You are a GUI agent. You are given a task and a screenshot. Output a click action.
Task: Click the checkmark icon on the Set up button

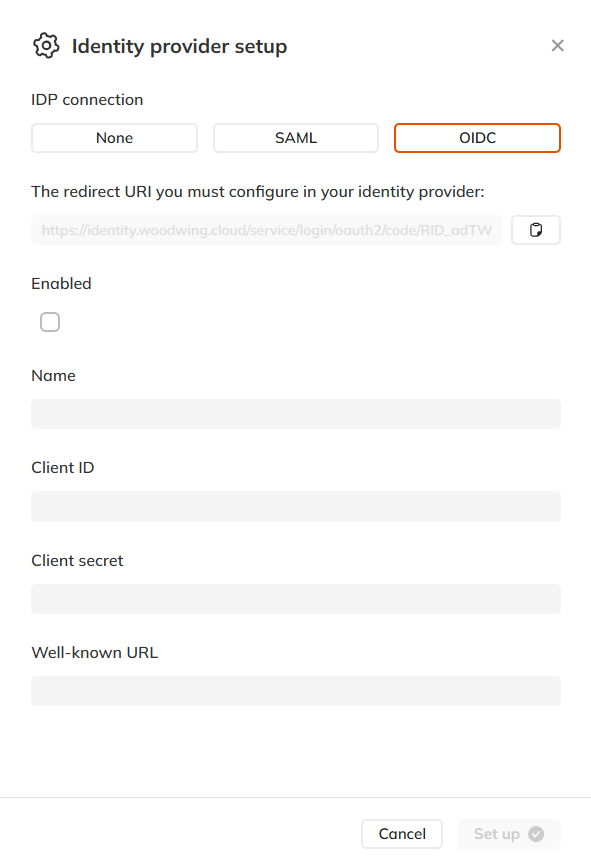tap(536, 834)
